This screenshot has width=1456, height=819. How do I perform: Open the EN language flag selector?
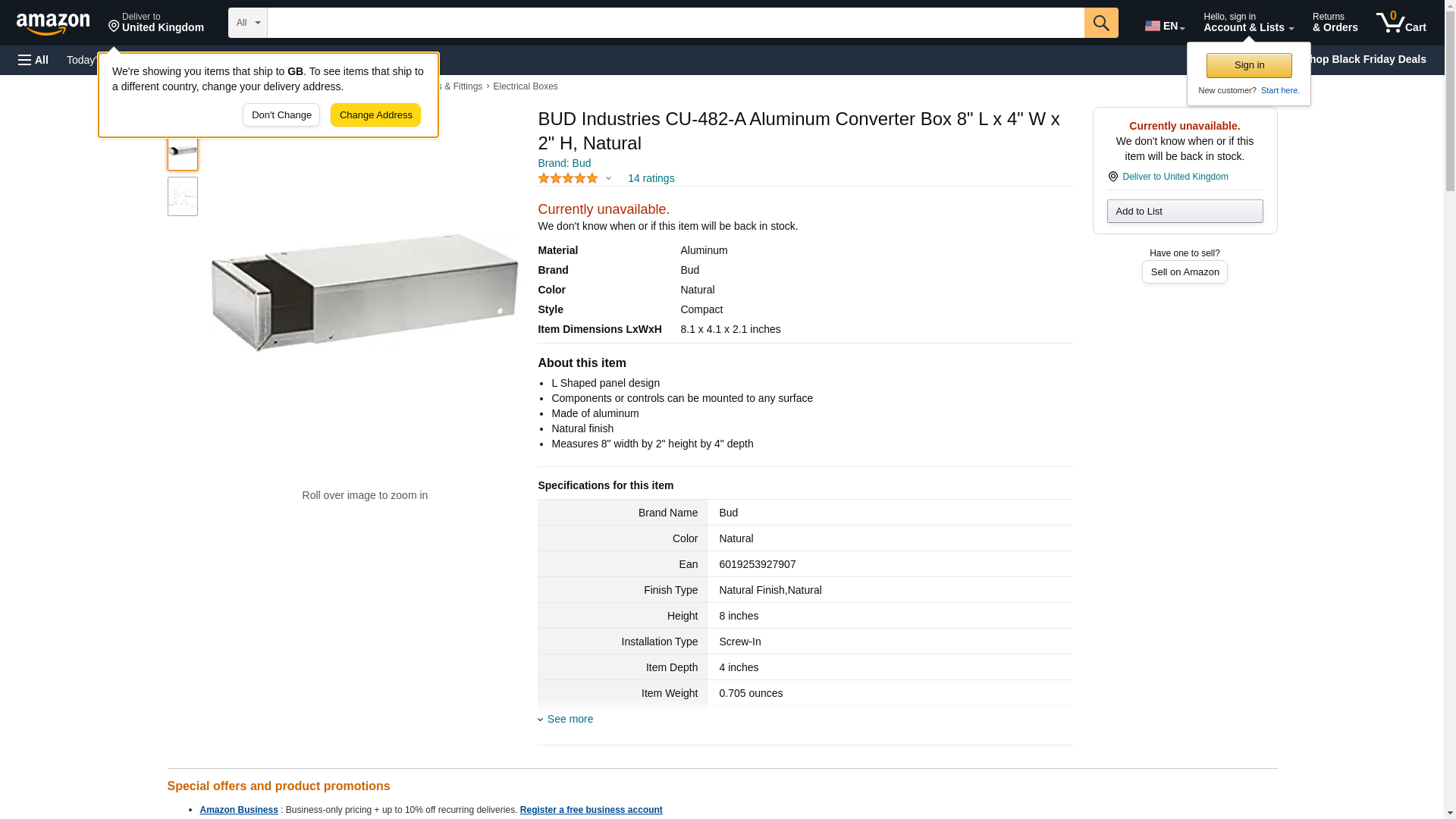[1164, 26]
